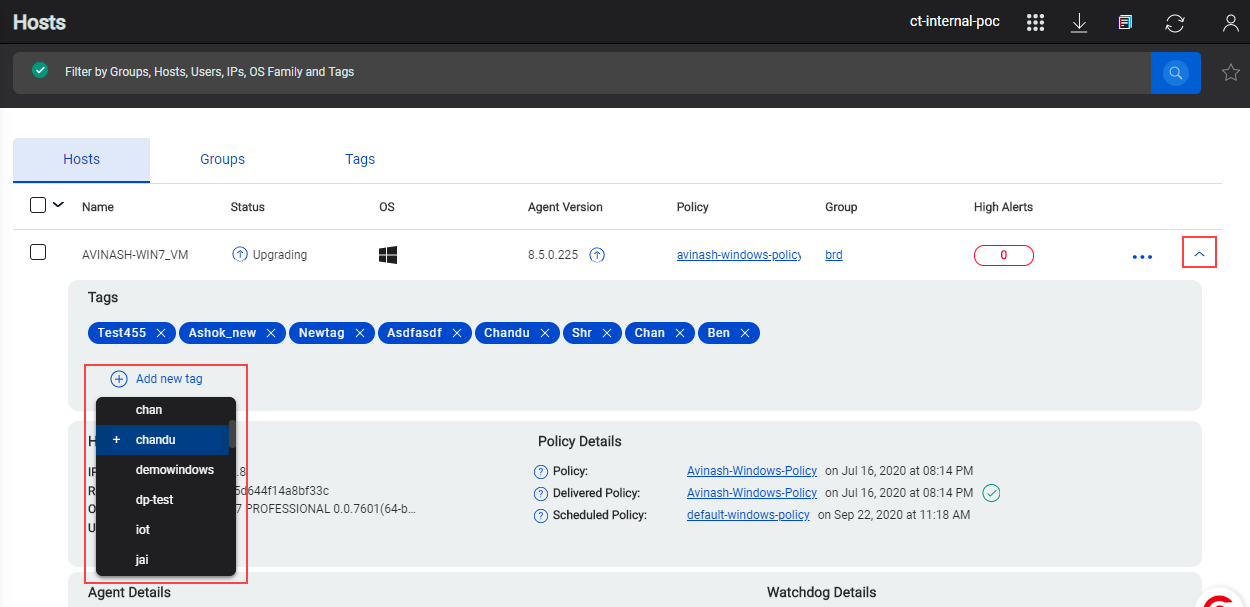Viewport: 1250px width, 607px height.
Task: Open the brd group link
Action: point(834,255)
